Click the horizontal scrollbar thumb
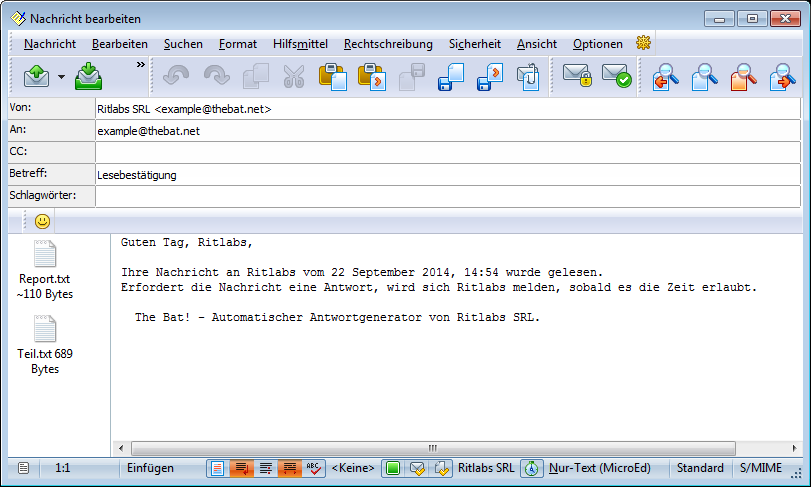The width and height of the screenshot is (811, 487). click(x=433, y=448)
